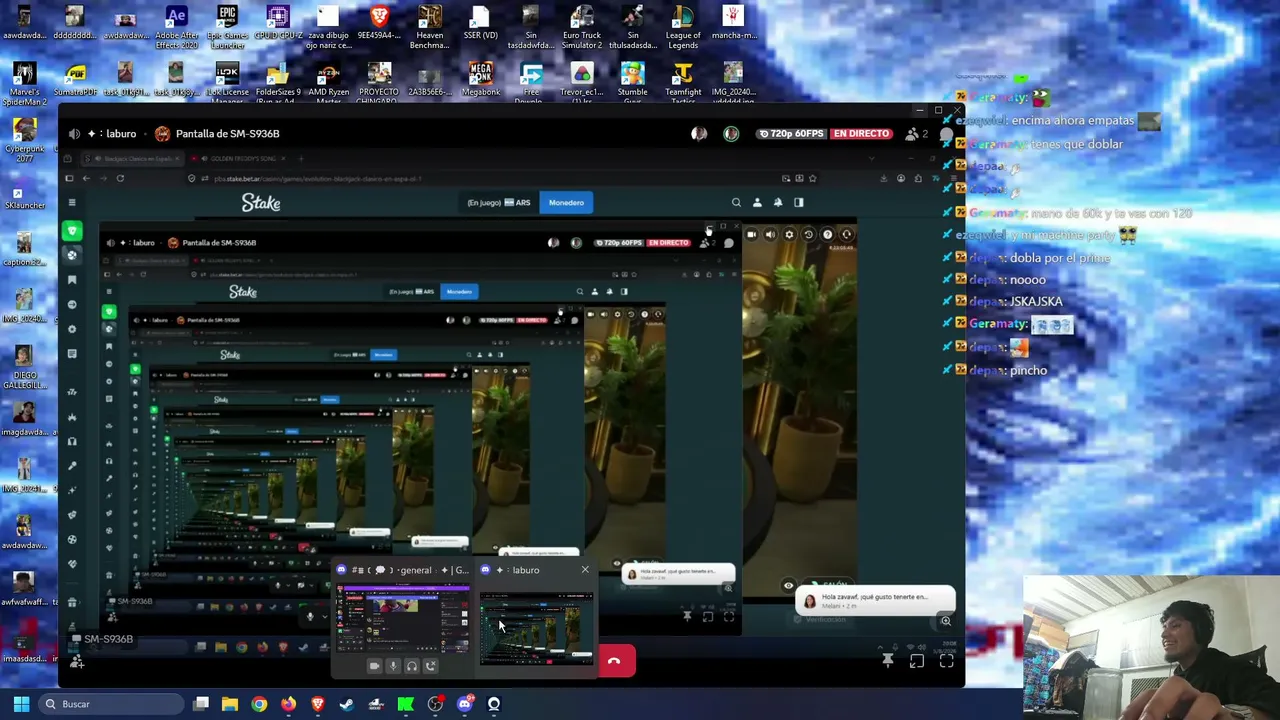Hang up with the red disconnect button

[615, 661]
